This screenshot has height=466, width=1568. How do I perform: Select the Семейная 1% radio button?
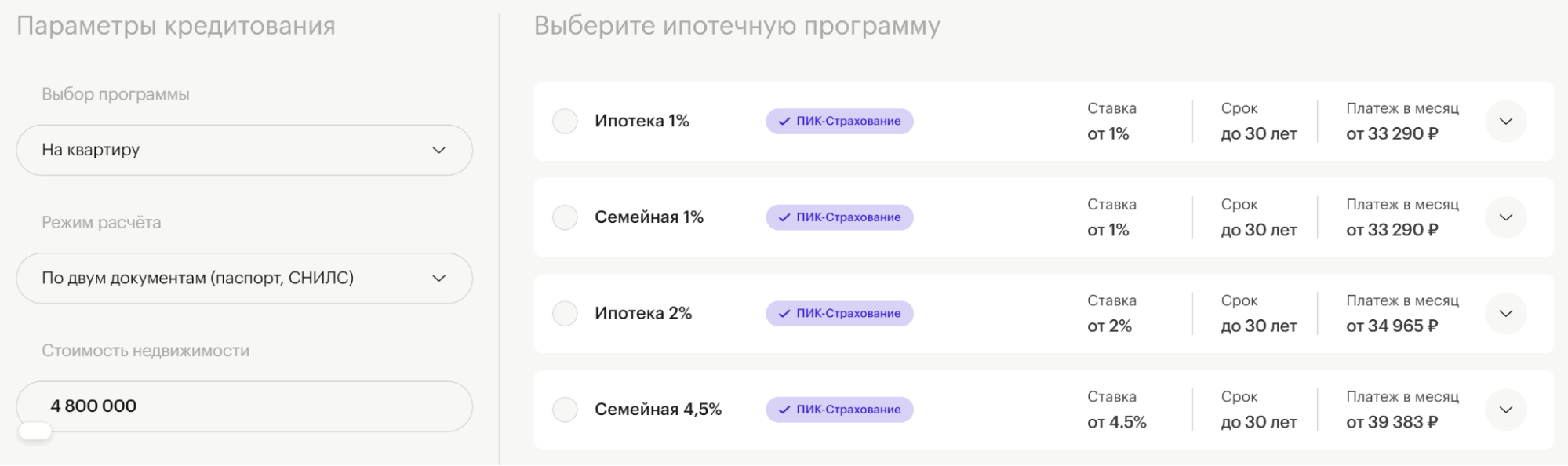point(565,217)
